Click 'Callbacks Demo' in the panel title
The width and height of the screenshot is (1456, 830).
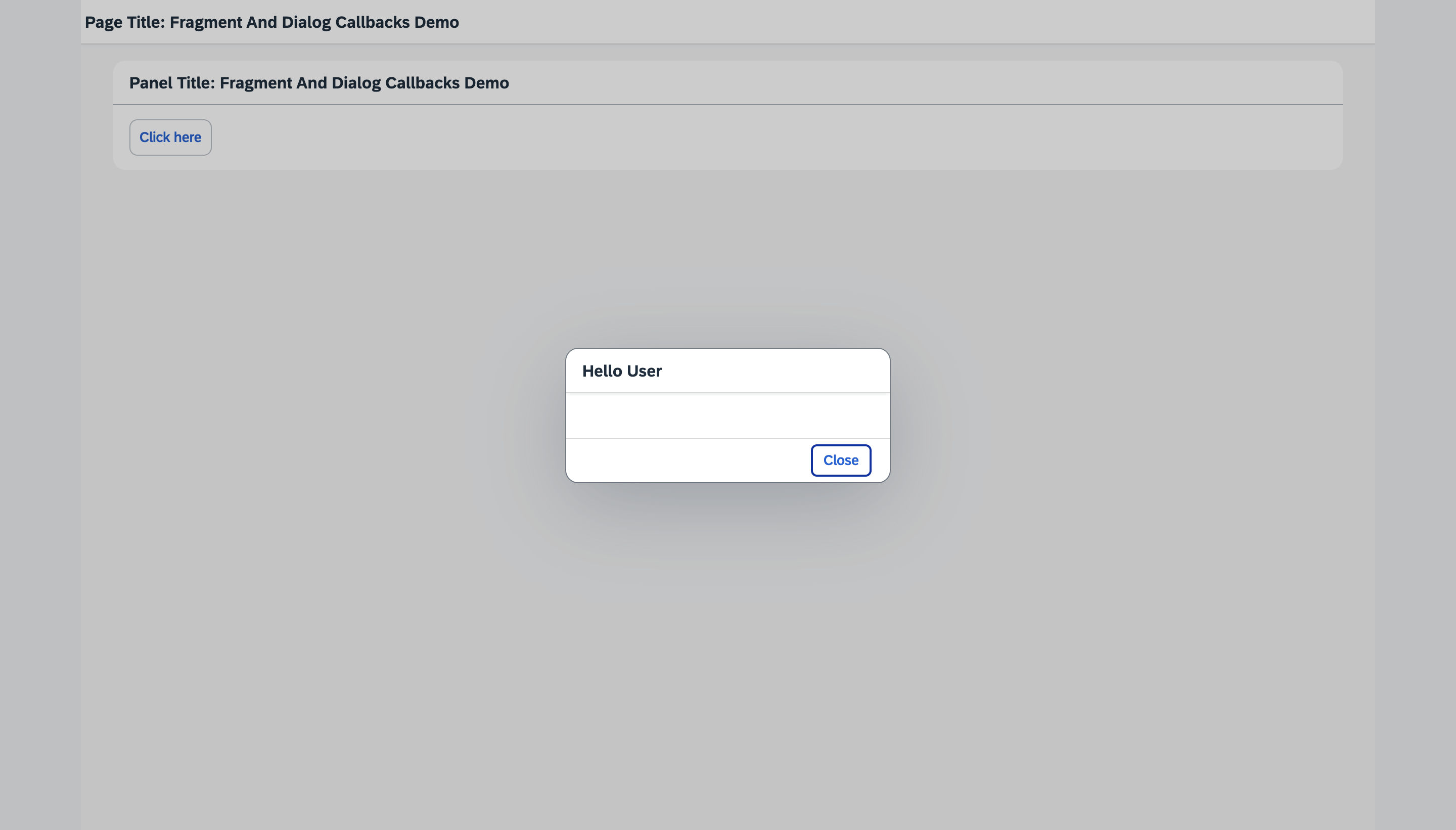pyautogui.click(x=446, y=83)
